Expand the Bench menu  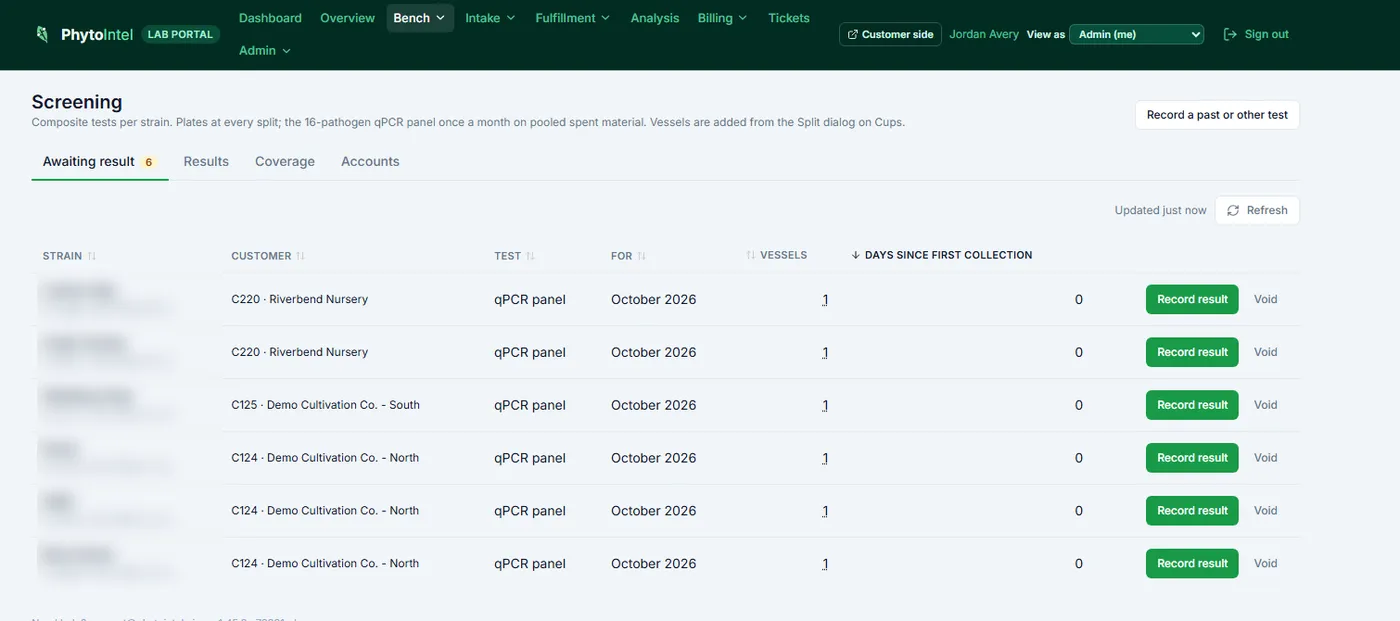(420, 18)
